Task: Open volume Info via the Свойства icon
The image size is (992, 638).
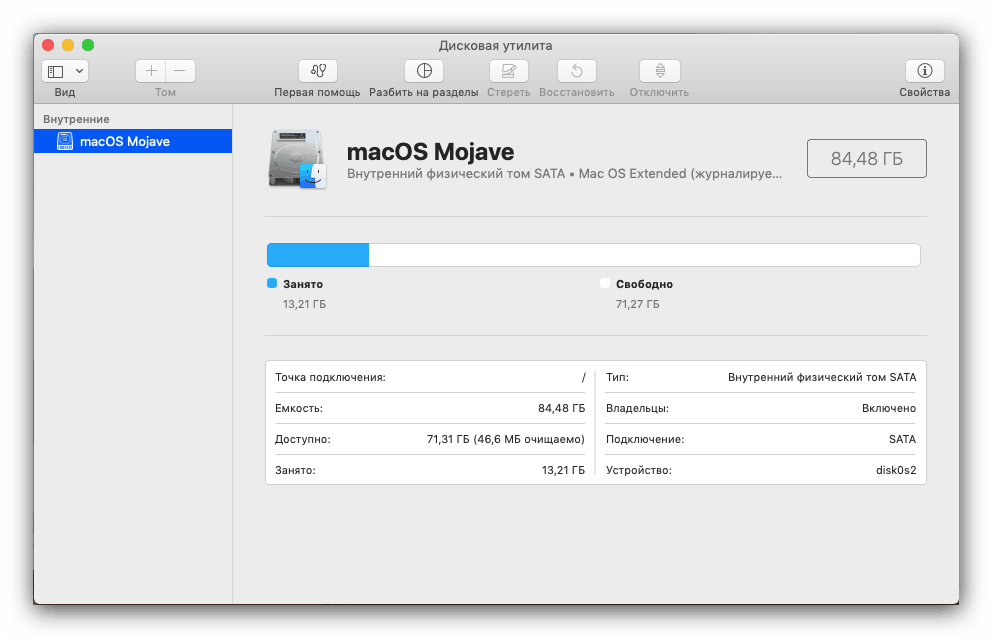Action: 923,71
